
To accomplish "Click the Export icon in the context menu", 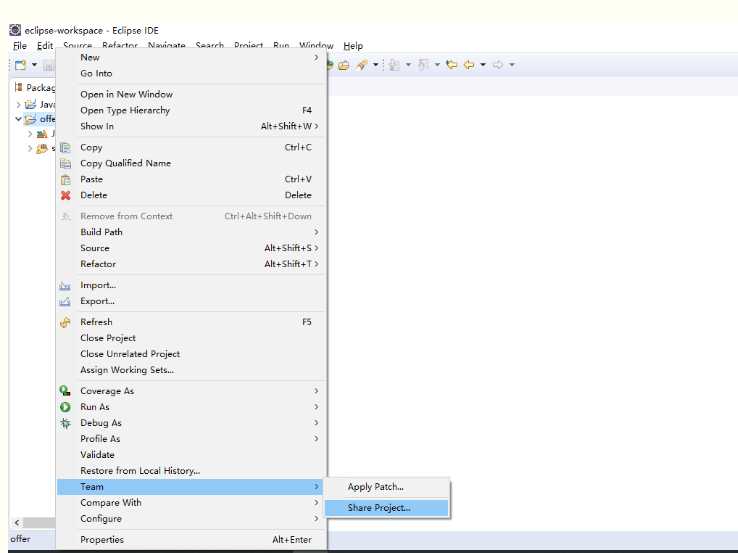I will (x=65, y=301).
